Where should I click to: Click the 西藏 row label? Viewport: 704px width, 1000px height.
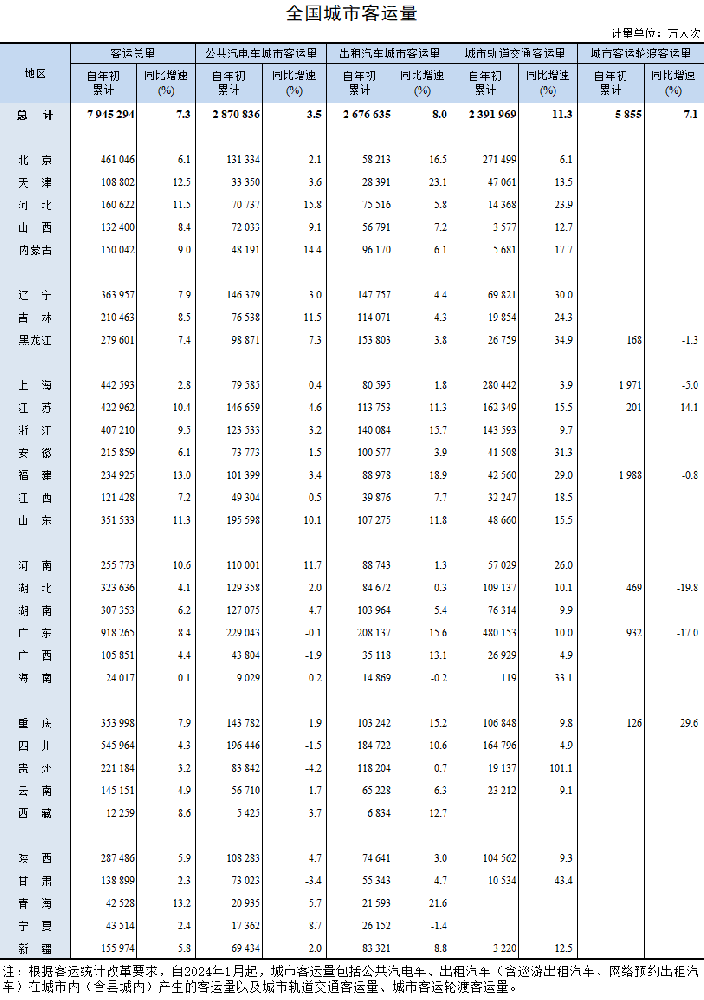coord(35,814)
